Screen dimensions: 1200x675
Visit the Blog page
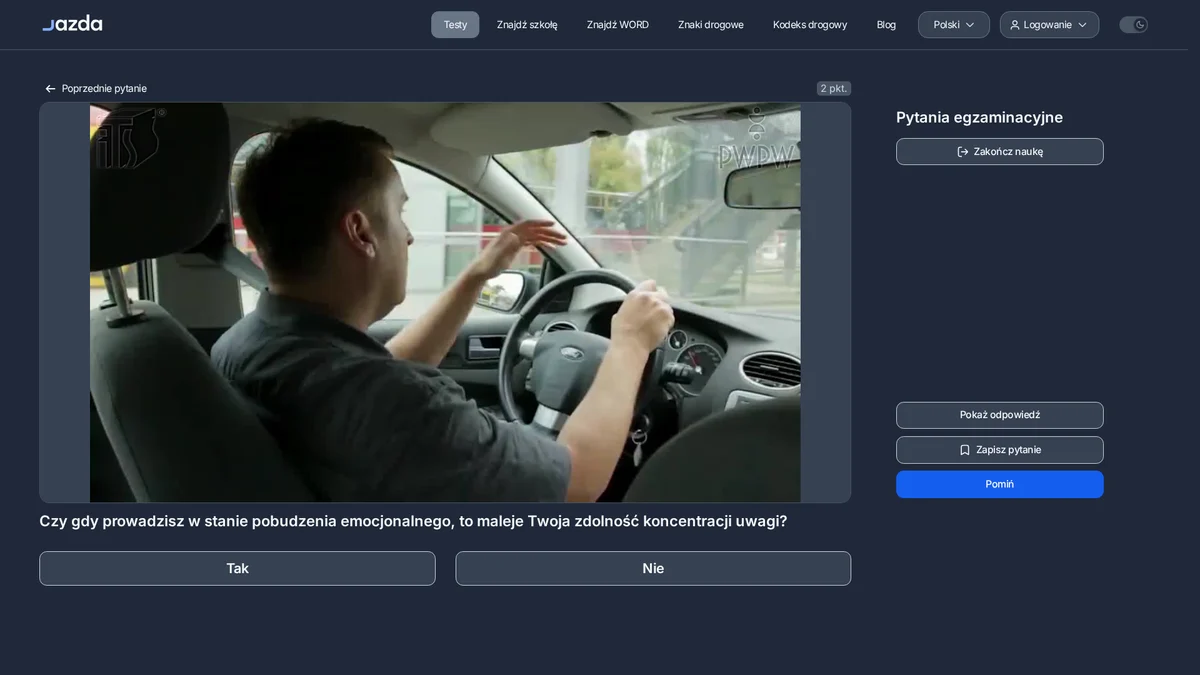(x=886, y=25)
